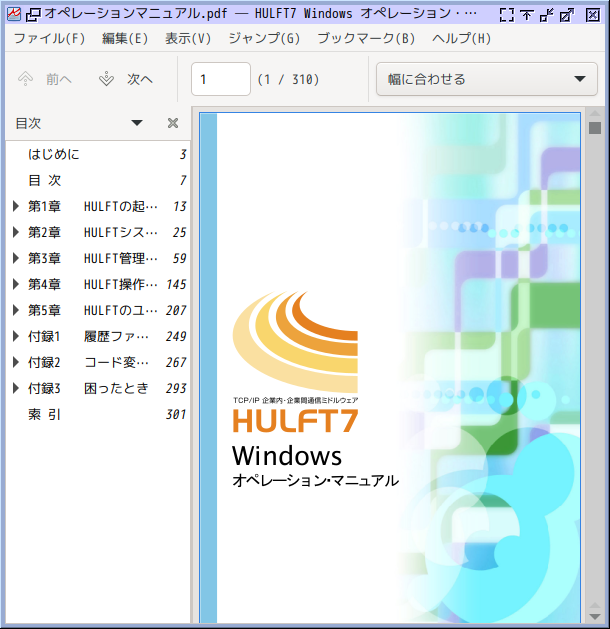
Task: Open the 幅に合わせる zoom dropdown
Action: (486, 79)
